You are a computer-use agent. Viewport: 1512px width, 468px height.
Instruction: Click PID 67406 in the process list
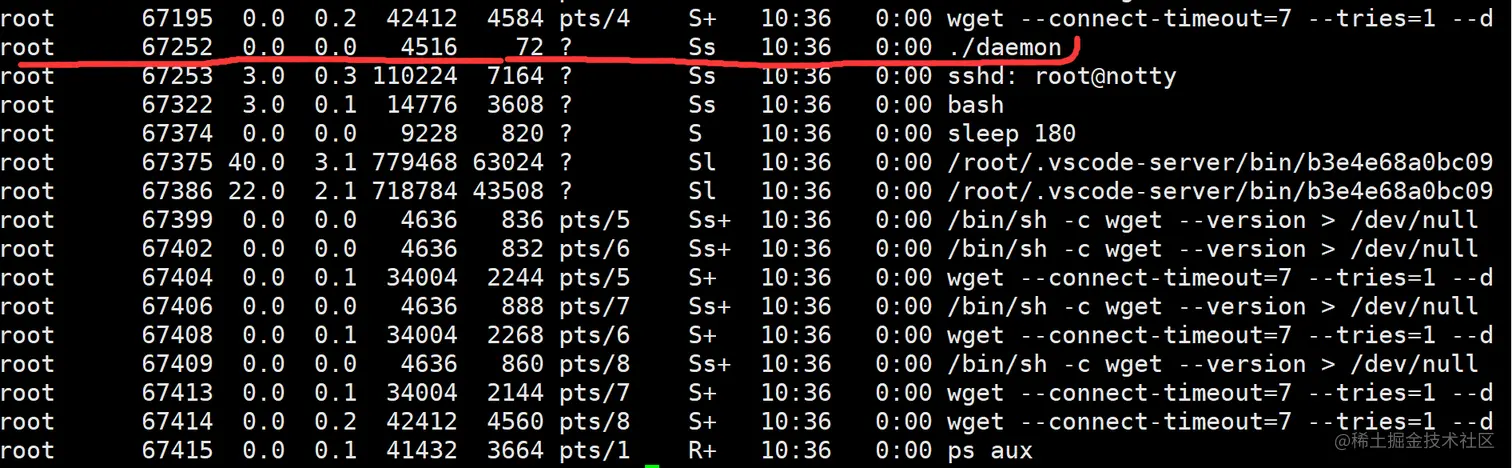[x=177, y=307]
